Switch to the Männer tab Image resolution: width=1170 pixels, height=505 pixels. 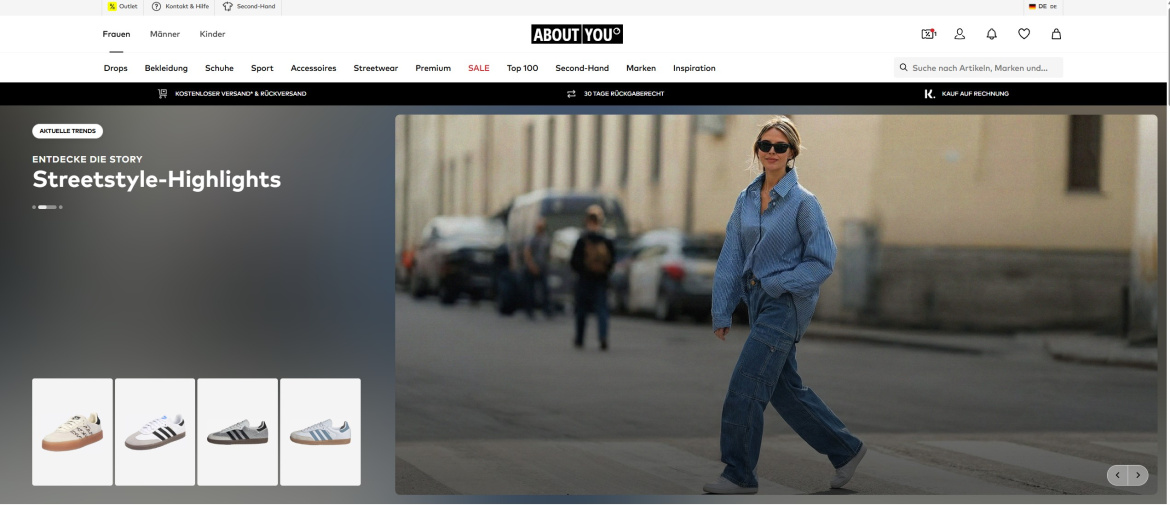point(165,34)
